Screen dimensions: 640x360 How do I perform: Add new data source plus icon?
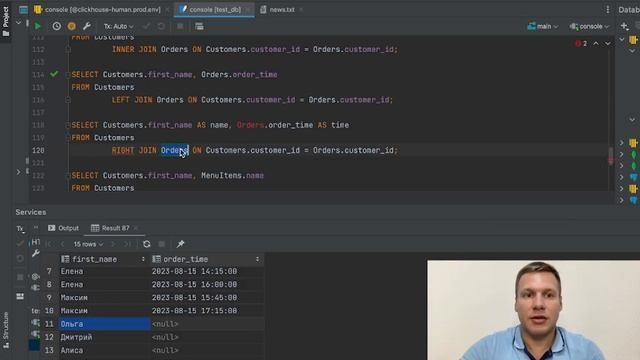624,26
